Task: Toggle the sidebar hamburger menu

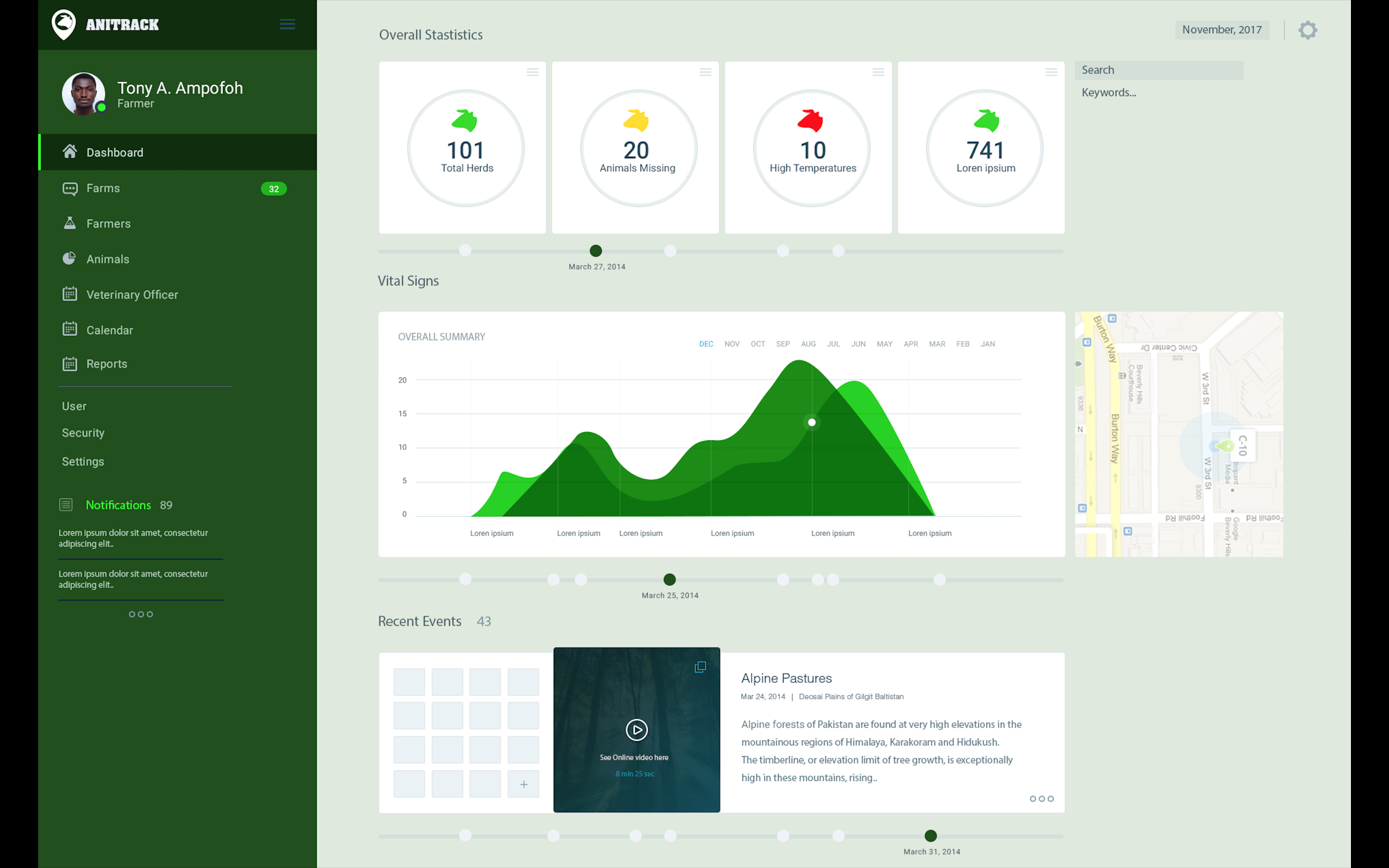Action: tap(287, 24)
